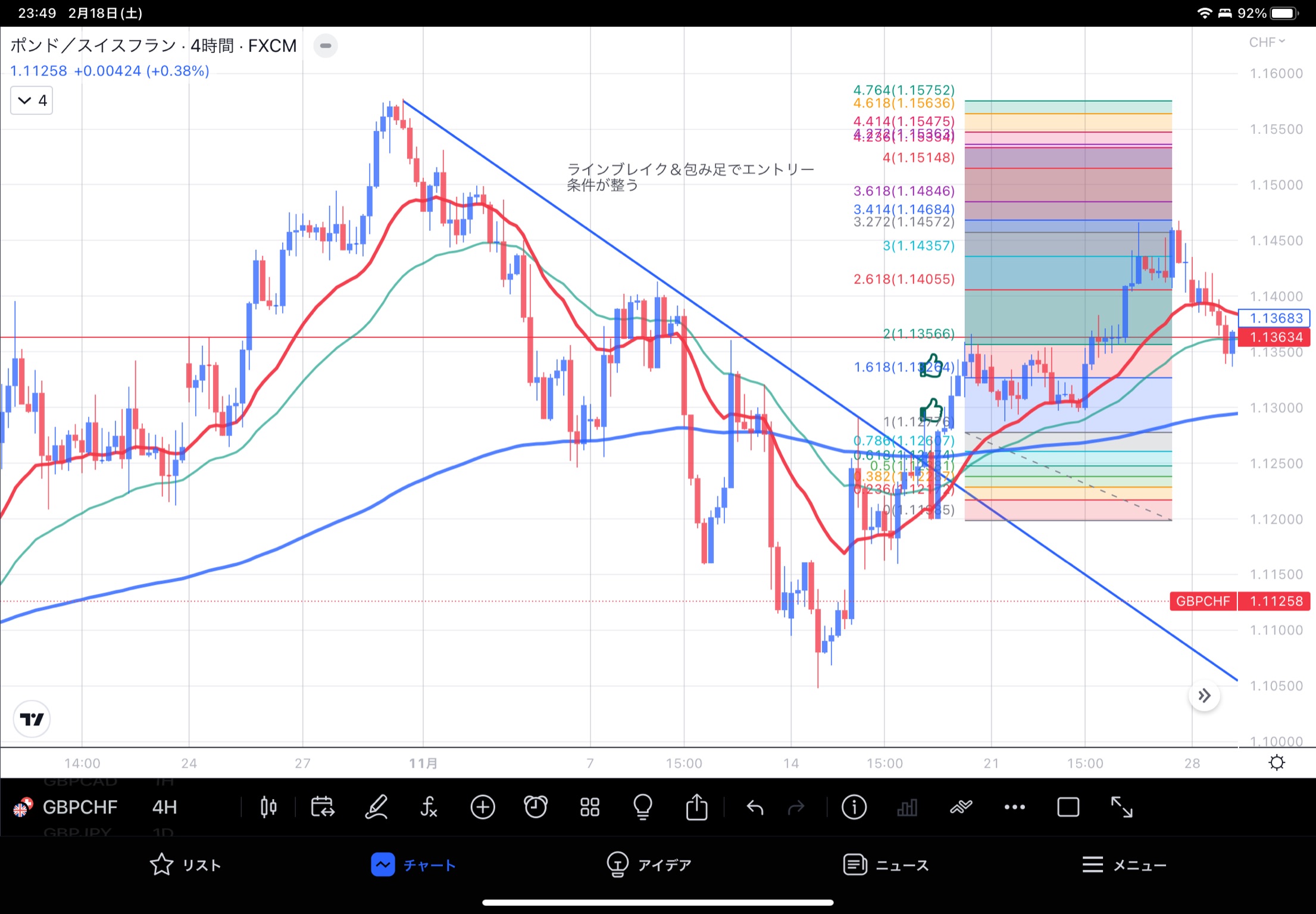Open the bar chart financials icon
This screenshot has width=1316, height=914.
click(x=907, y=807)
